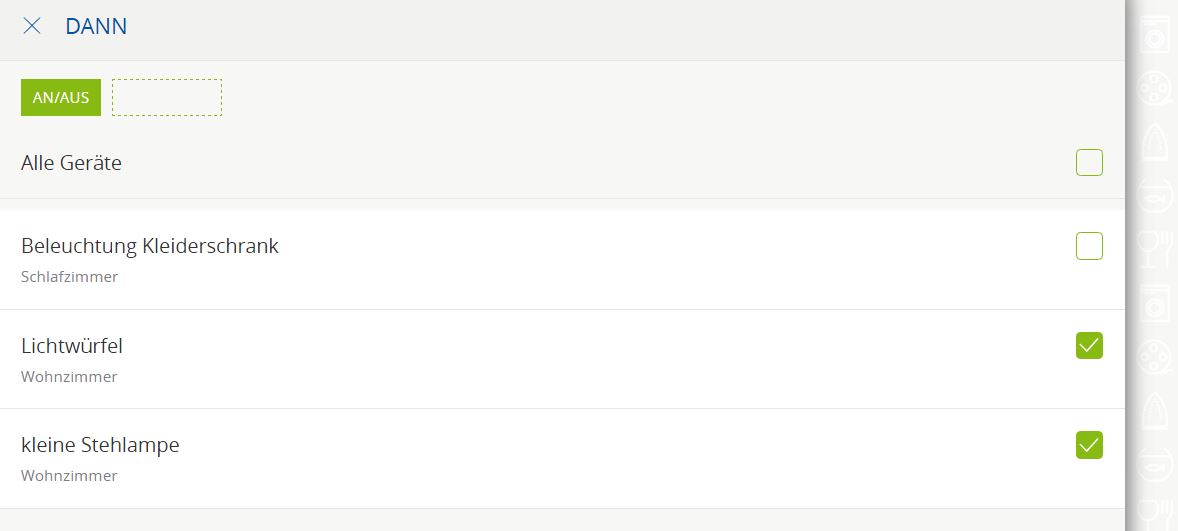Check the Alle Geräte checkbox

tap(1089, 162)
